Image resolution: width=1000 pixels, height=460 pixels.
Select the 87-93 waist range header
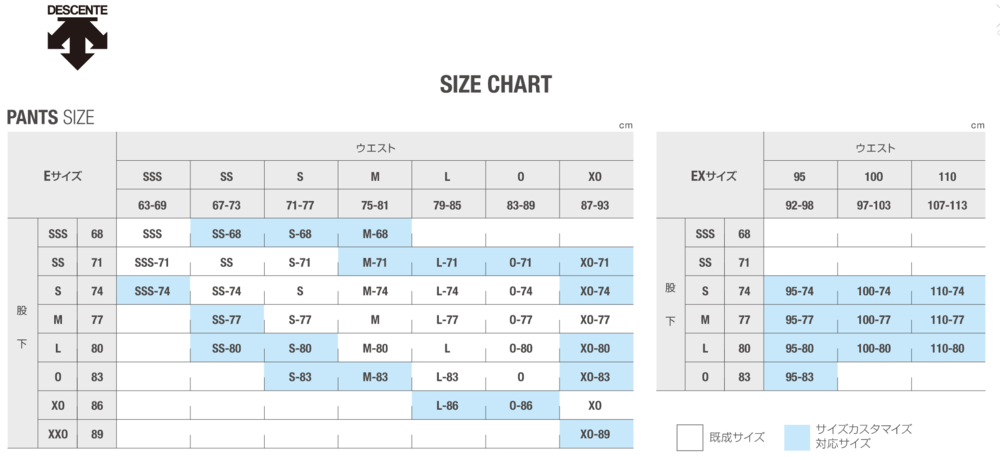(596, 204)
